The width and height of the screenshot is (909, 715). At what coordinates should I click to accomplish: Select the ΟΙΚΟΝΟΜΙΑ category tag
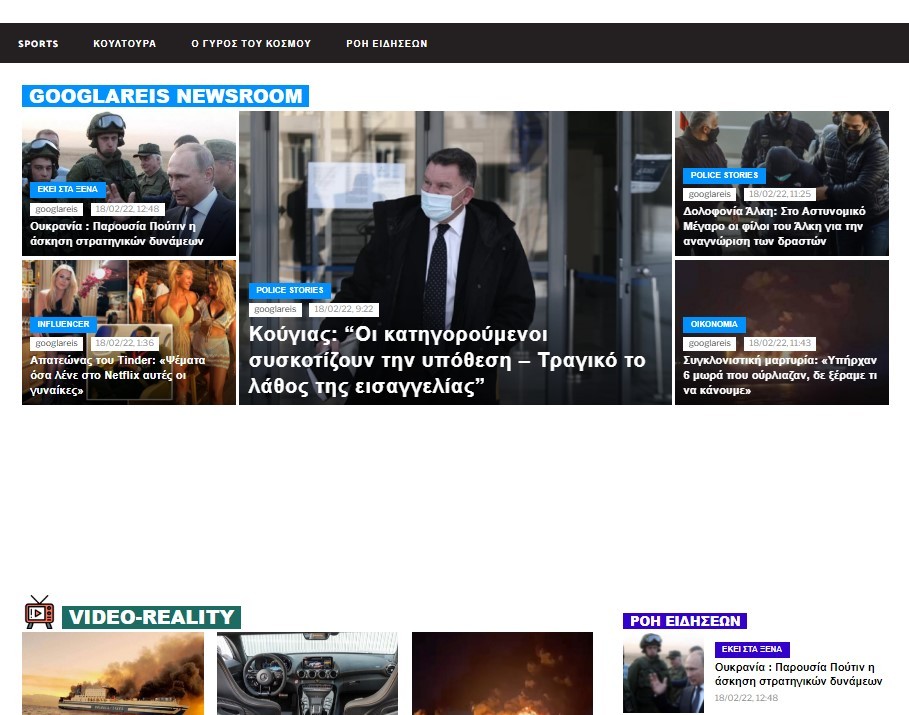pos(714,324)
